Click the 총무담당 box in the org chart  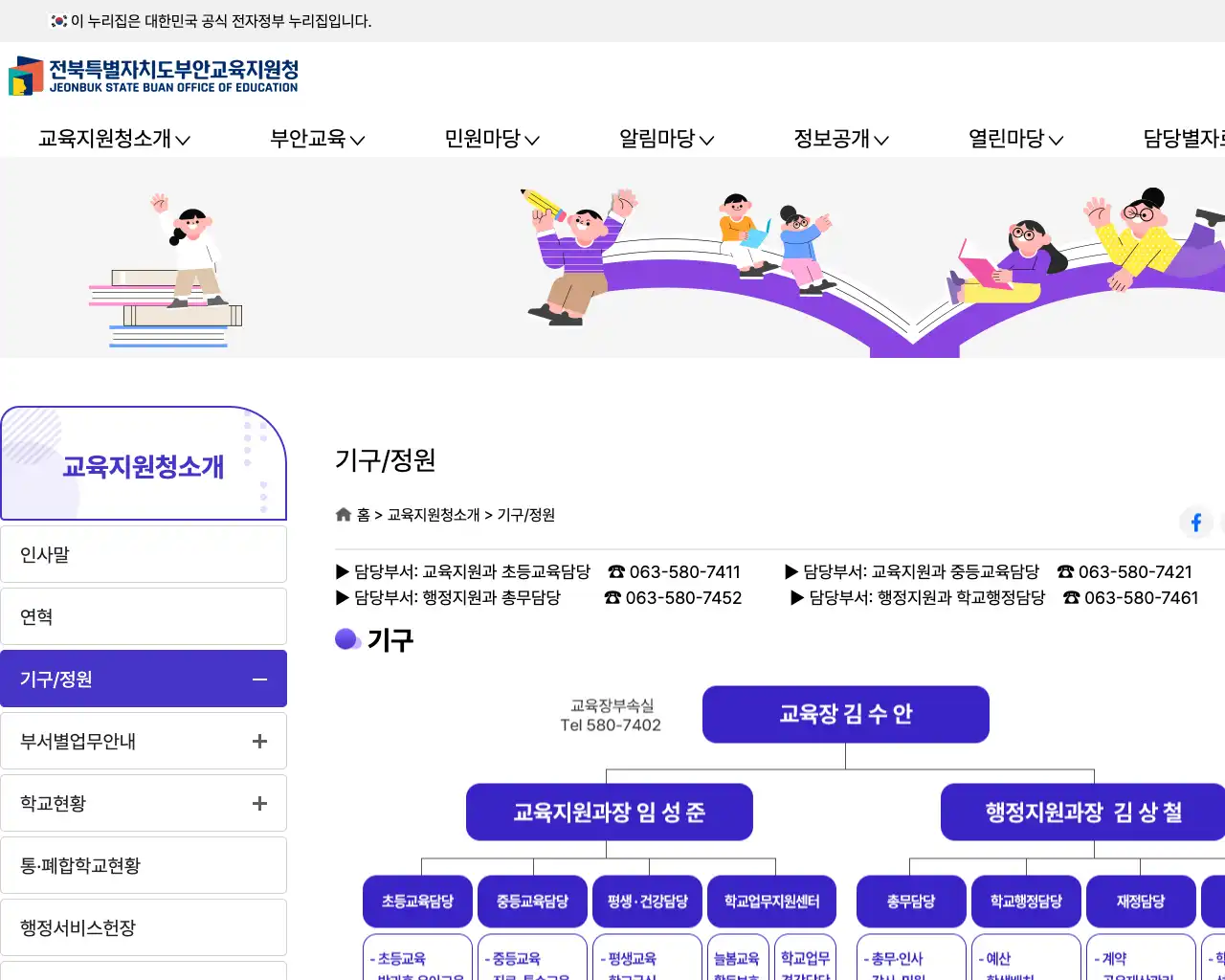click(x=911, y=901)
